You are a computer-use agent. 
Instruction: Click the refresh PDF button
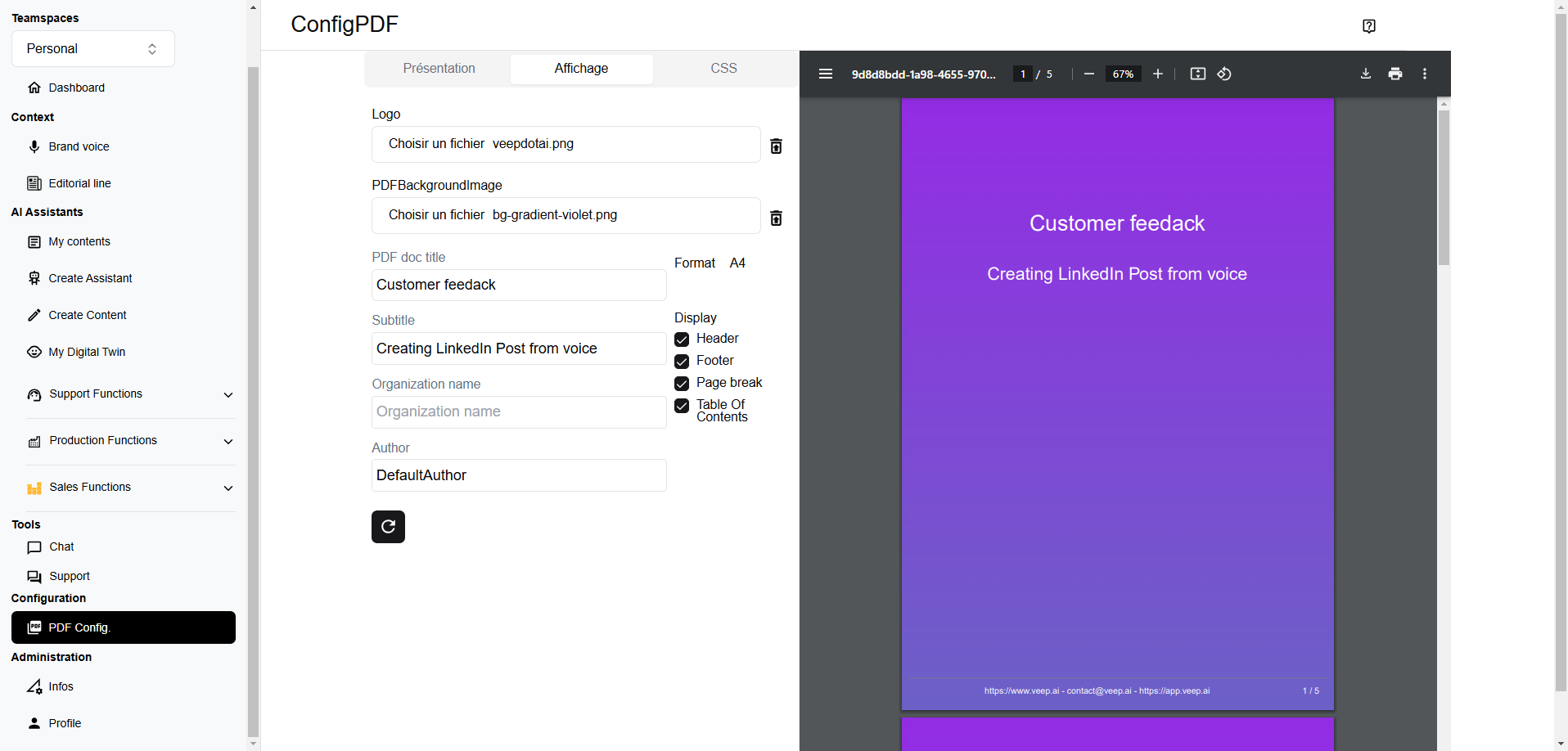click(x=388, y=527)
